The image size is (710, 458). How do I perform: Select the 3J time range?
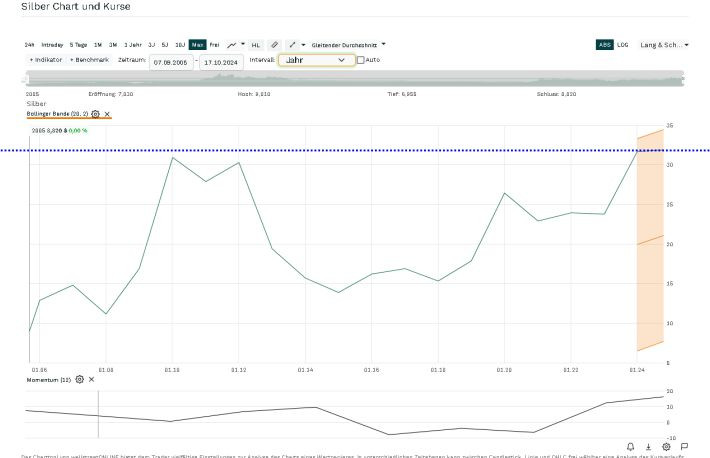pyautogui.click(x=152, y=45)
